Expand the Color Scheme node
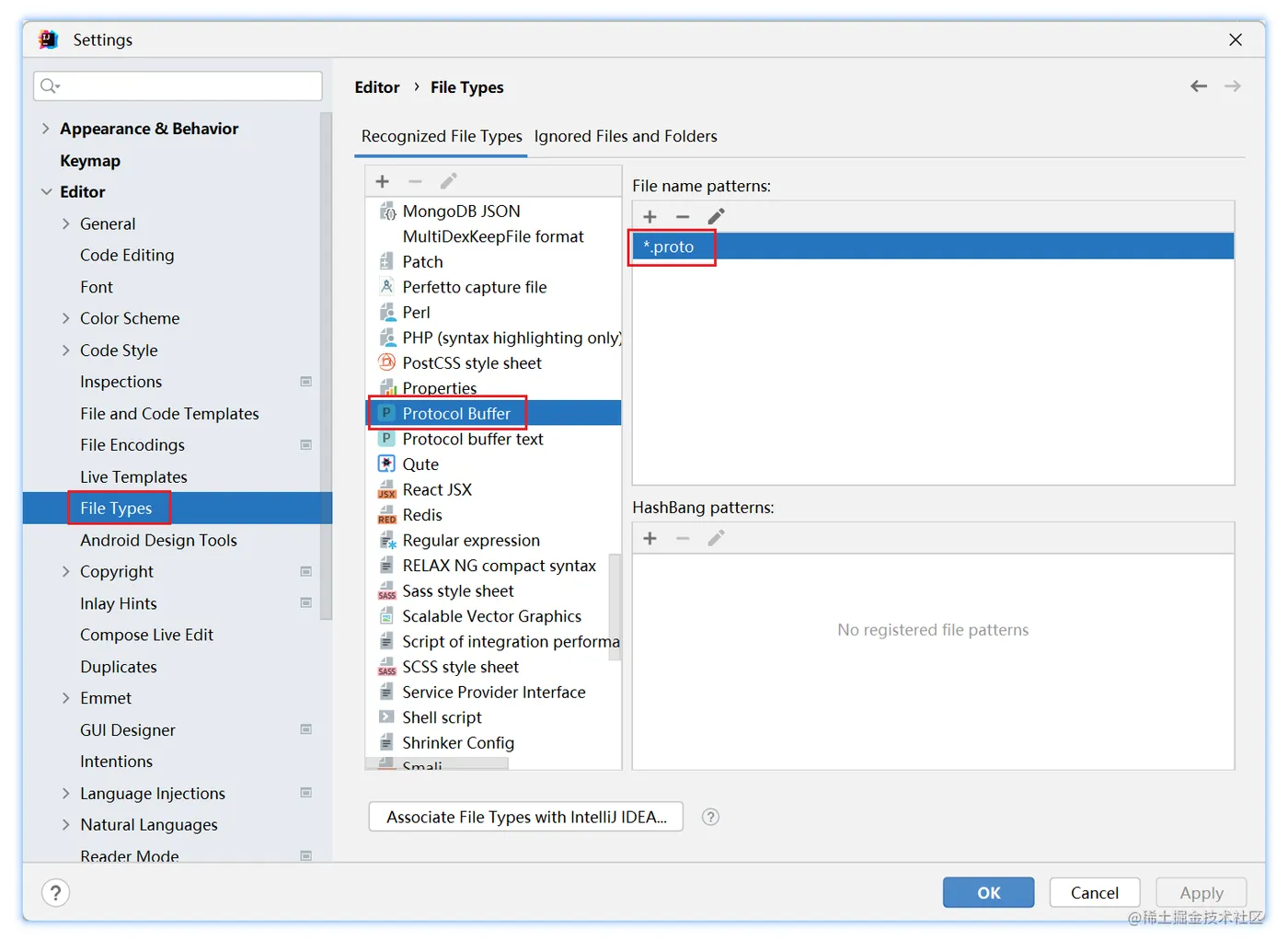The image size is (1288, 951). [65, 318]
